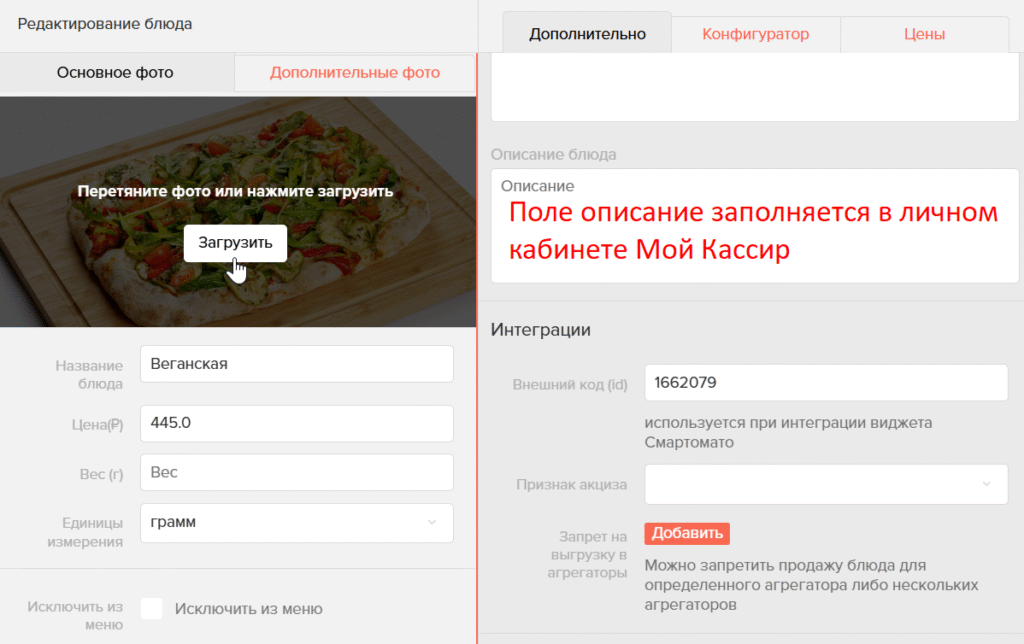The width and height of the screenshot is (1024, 644).
Task: Click 'Перетяните фото или нажмите загрузить' text
Action: 235,191
